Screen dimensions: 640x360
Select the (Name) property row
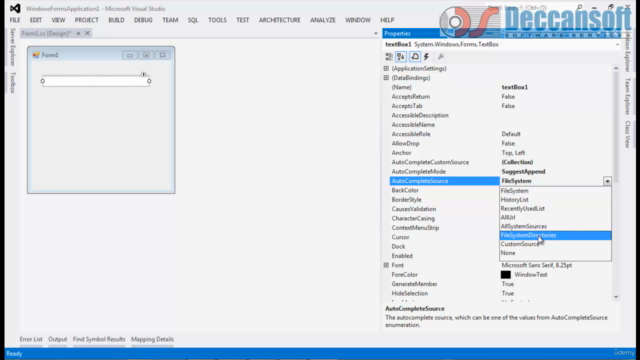pyautogui.click(x=501, y=87)
